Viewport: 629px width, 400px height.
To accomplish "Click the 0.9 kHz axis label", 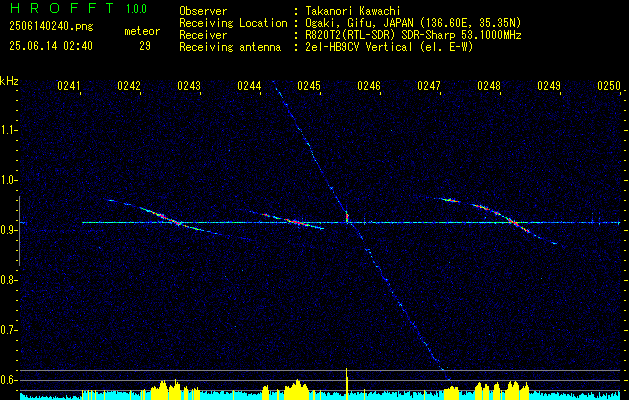I will [x=8, y=230].
